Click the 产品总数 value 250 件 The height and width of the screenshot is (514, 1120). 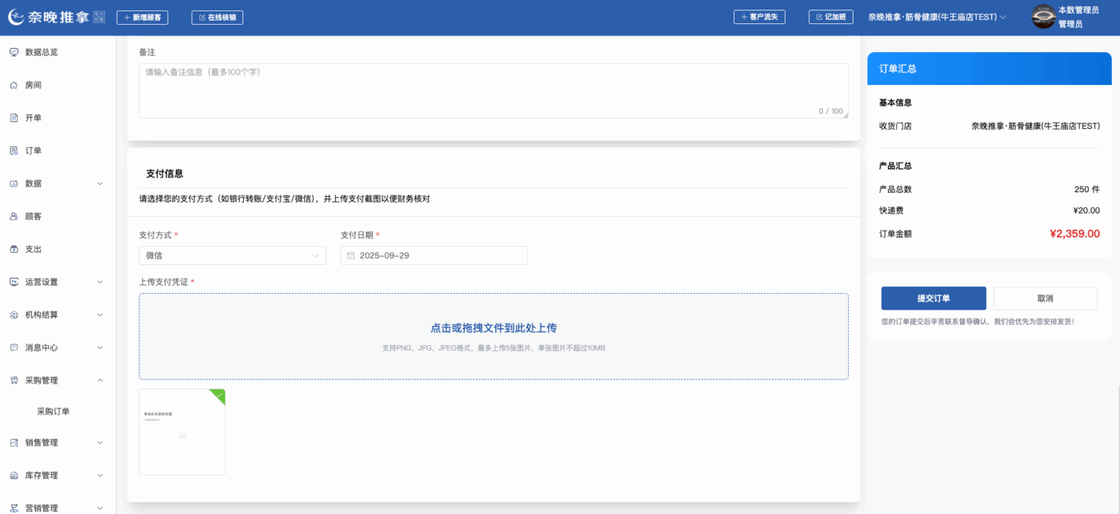coord(1086,189)
